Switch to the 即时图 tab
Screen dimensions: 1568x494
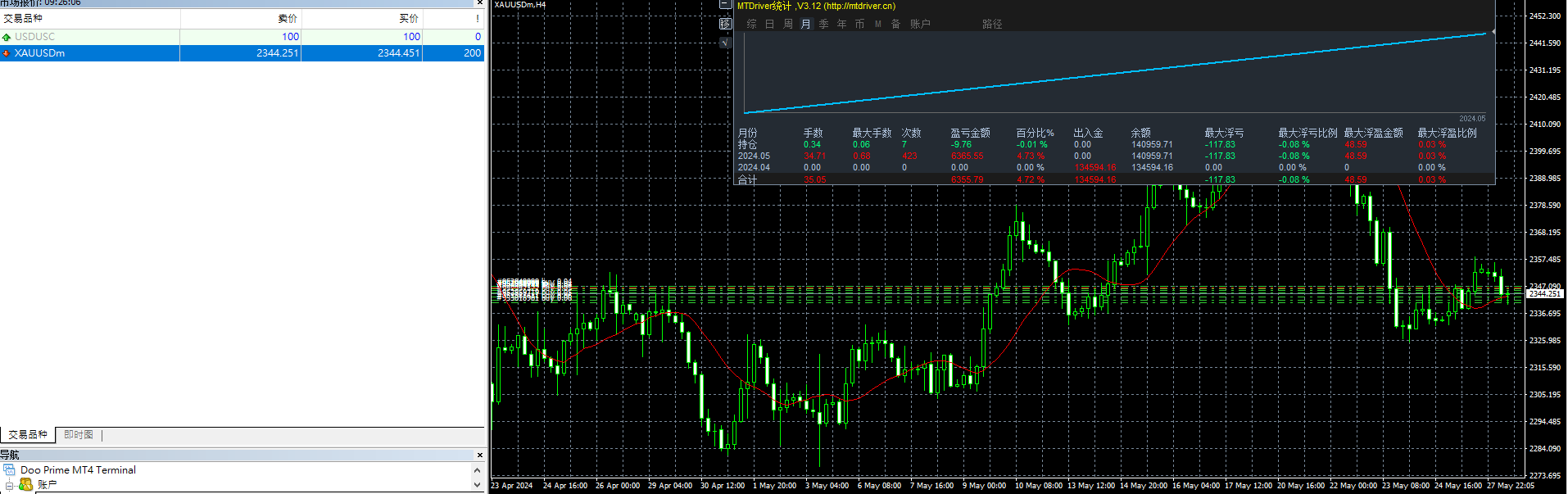click(x=79, y=435)
